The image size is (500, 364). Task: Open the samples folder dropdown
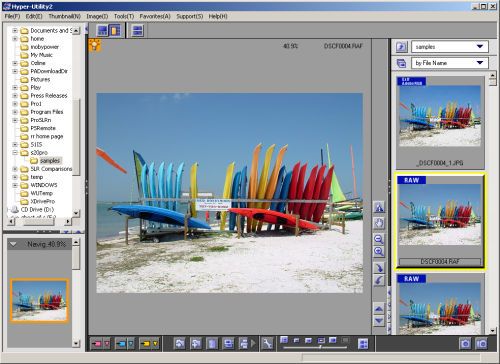coord(450,47)
